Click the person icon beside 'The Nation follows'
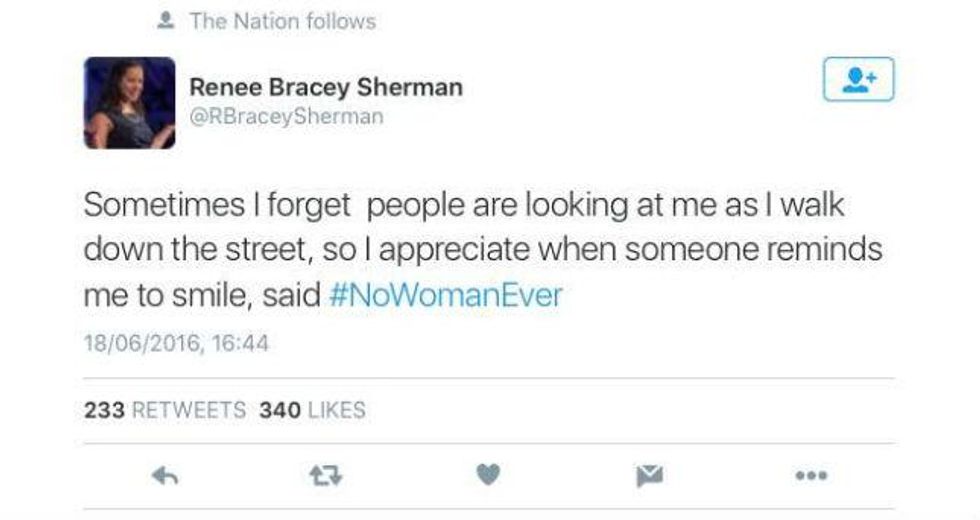 (167, 21)
